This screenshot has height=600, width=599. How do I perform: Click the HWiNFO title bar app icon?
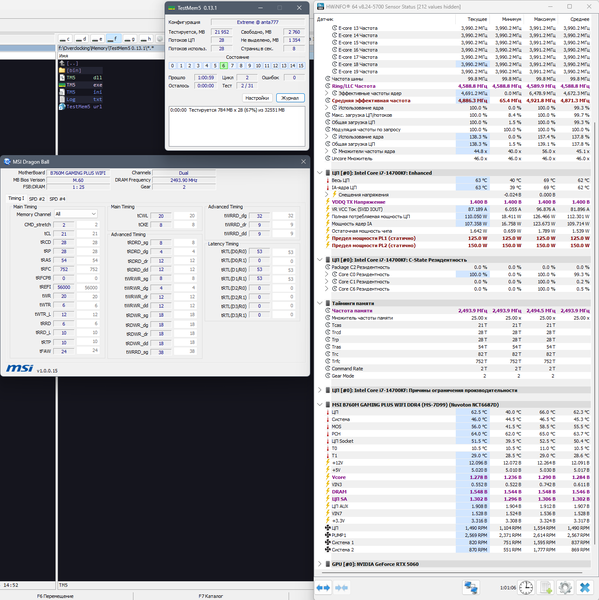click(x=320, y=7)
